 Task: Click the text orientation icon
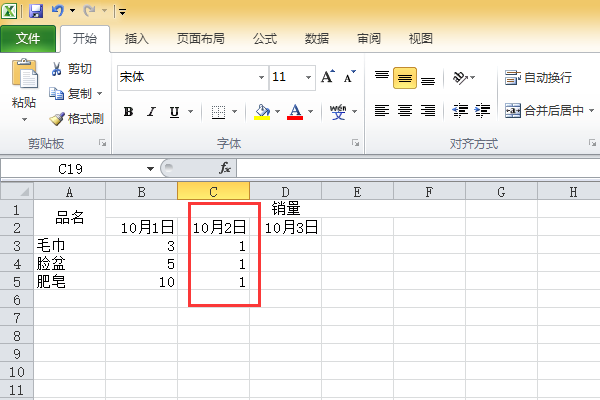point(460,78)
